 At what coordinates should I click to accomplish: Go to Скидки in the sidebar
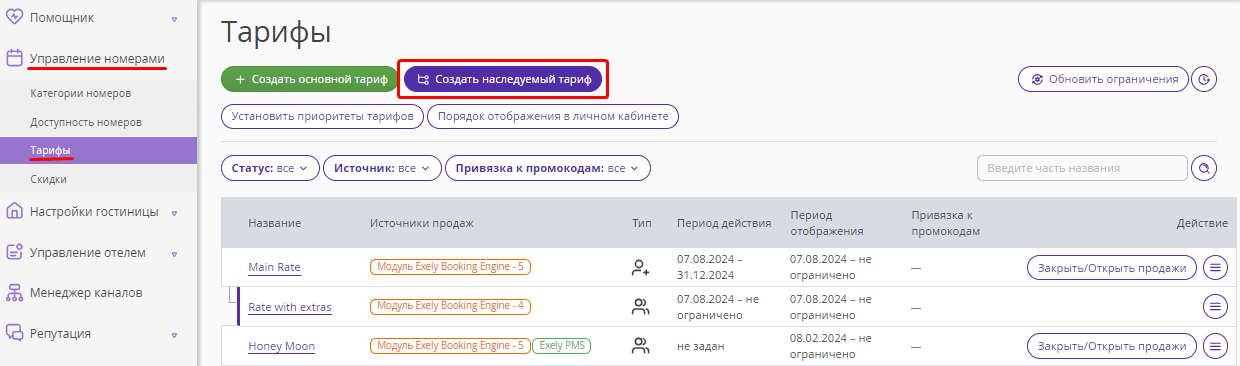click(x=48, y=179)
